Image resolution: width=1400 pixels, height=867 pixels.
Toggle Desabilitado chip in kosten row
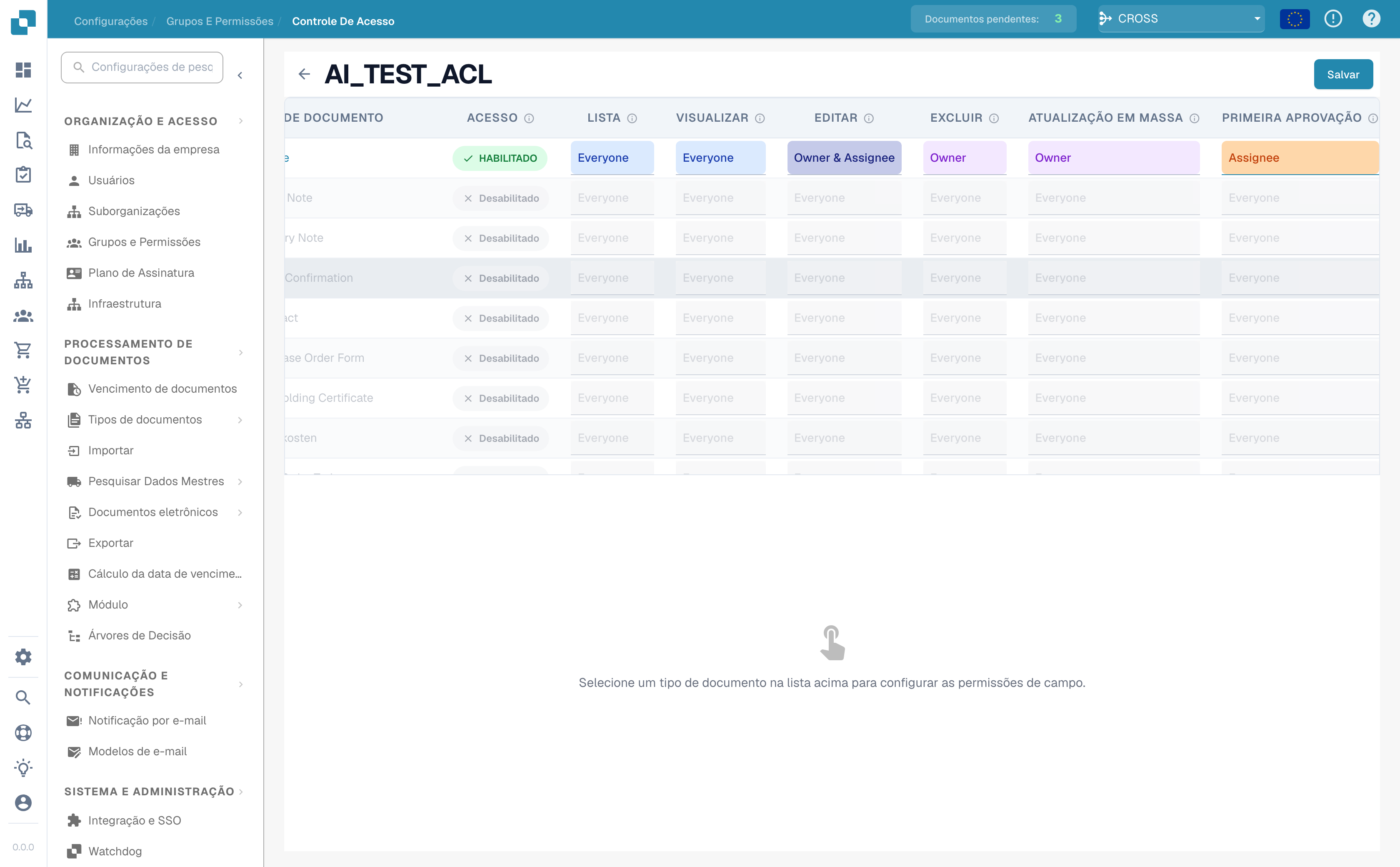501,438
